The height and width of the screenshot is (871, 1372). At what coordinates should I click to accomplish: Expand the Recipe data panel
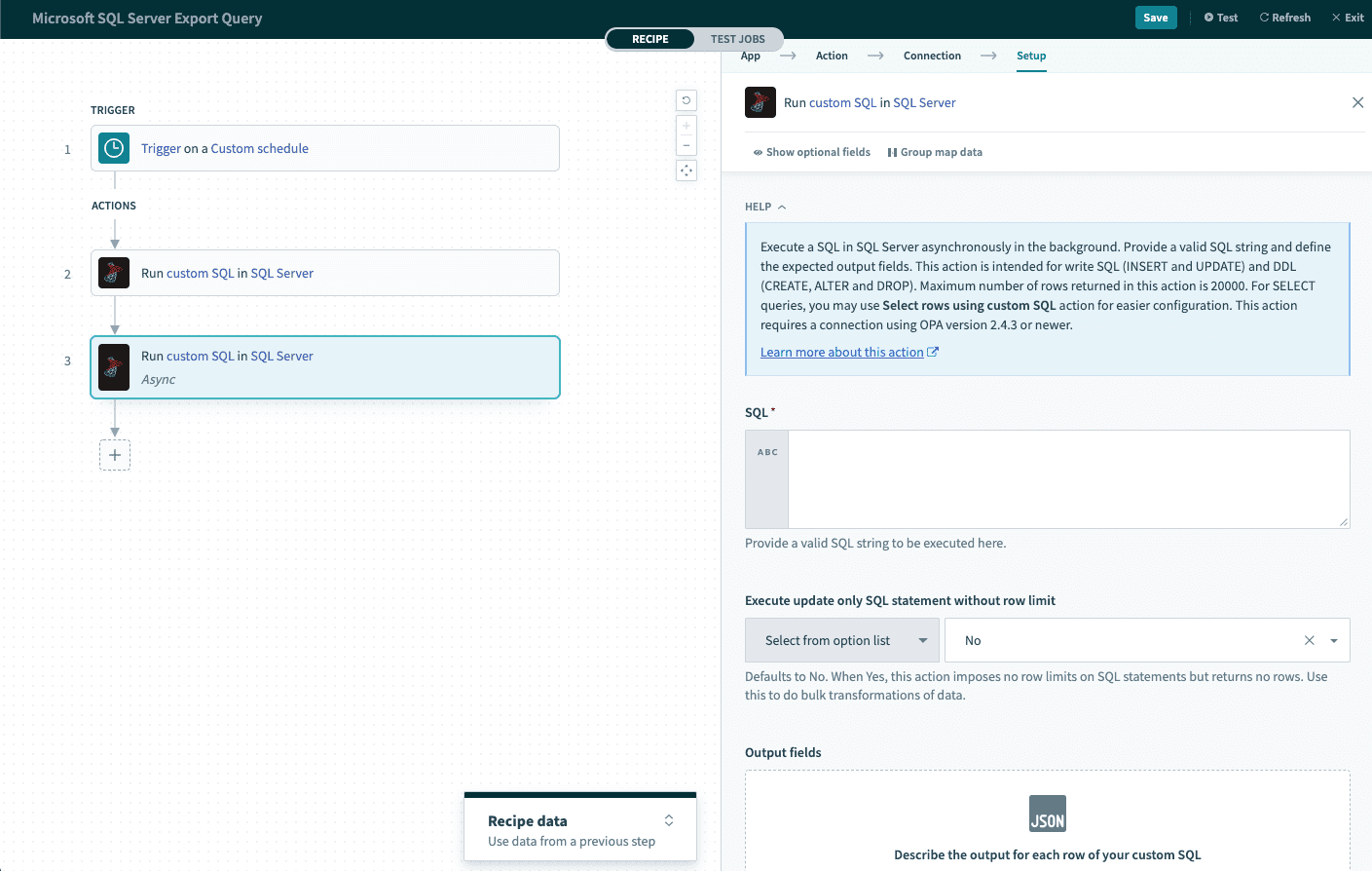(669, 820)
